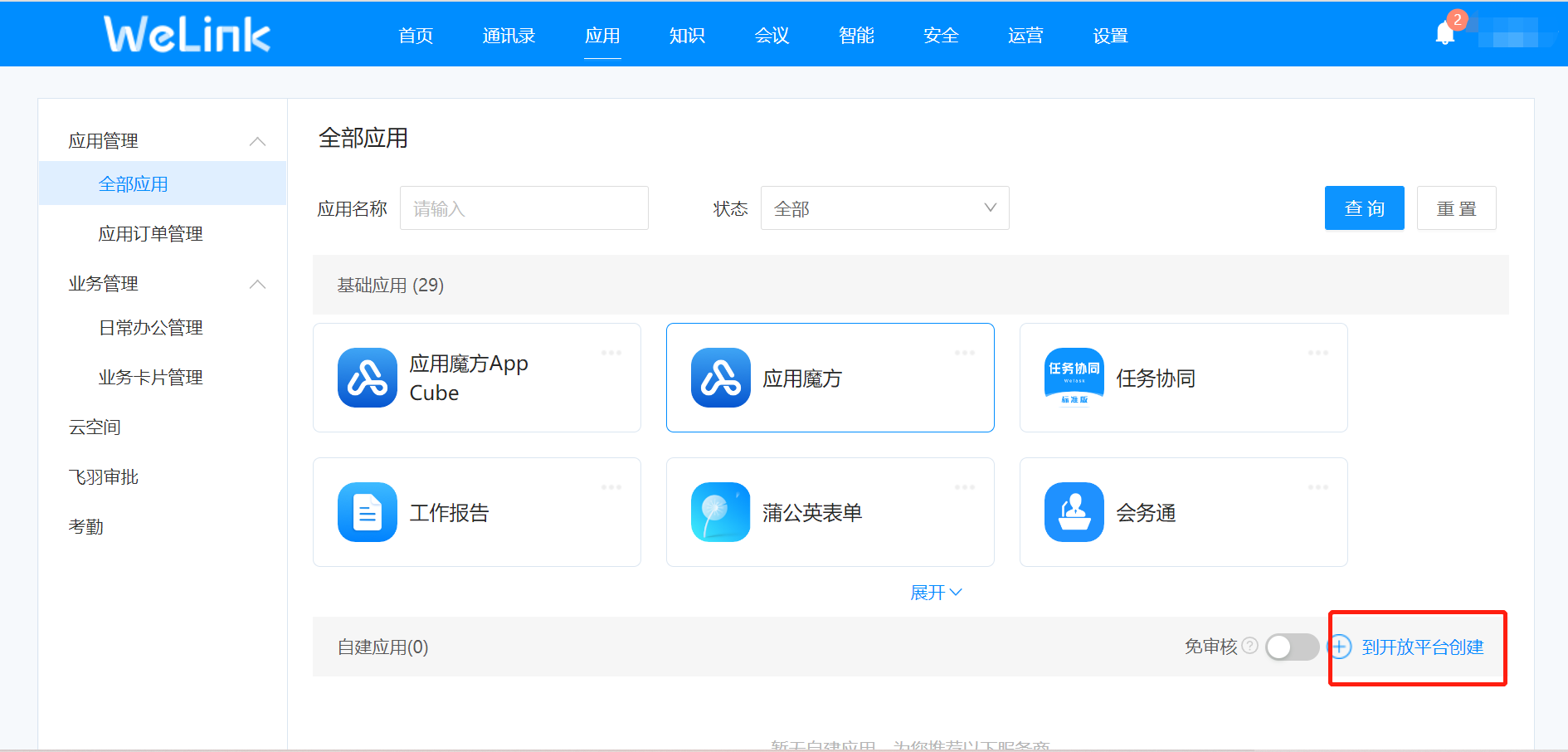Go to the 设置 top menu
The image size is (1568, 752).
[1110, 36]
